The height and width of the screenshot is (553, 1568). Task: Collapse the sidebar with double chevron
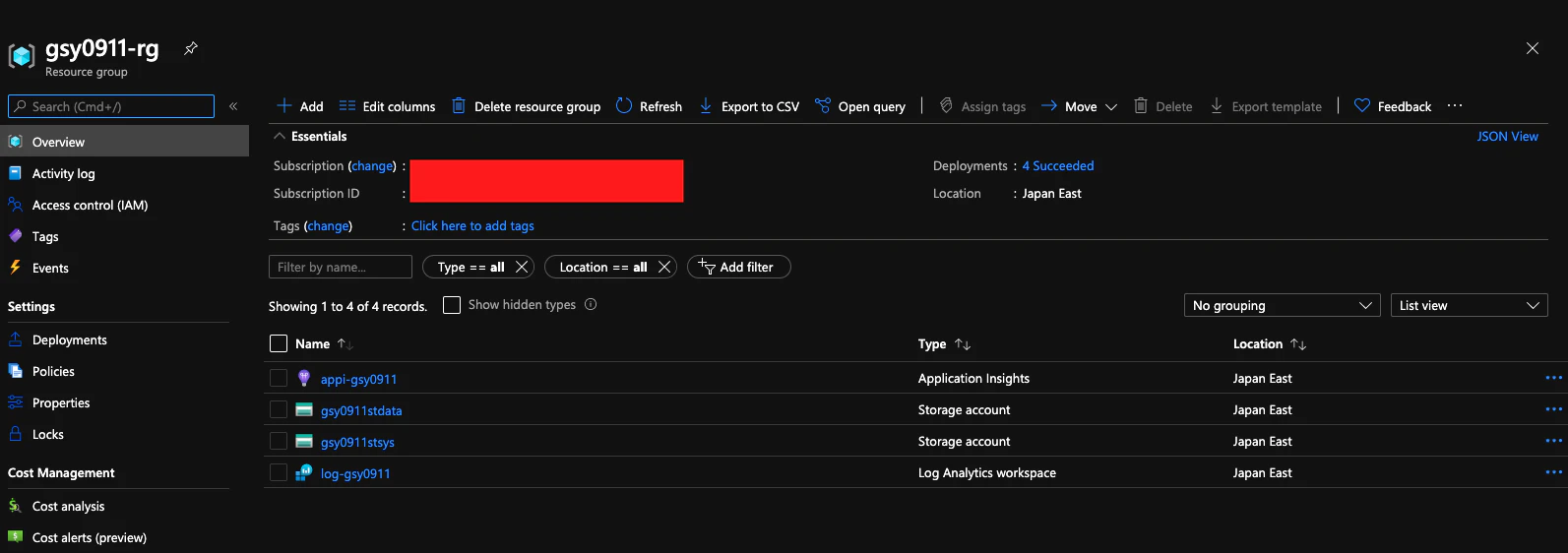[233, 106]
